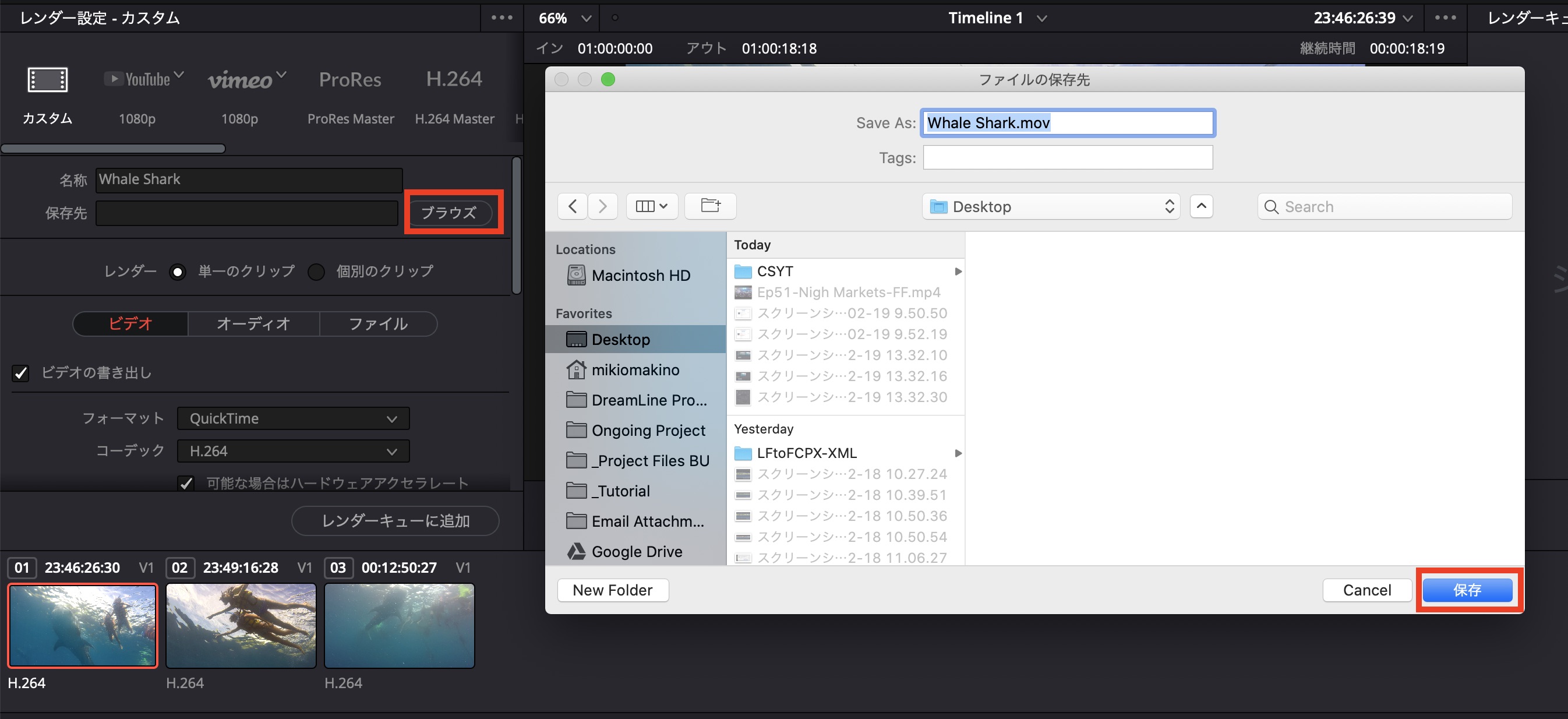This screenshot has height=719, width=1568.
Task: Select the second clip thumbnail
Action: tap(241, 625)
